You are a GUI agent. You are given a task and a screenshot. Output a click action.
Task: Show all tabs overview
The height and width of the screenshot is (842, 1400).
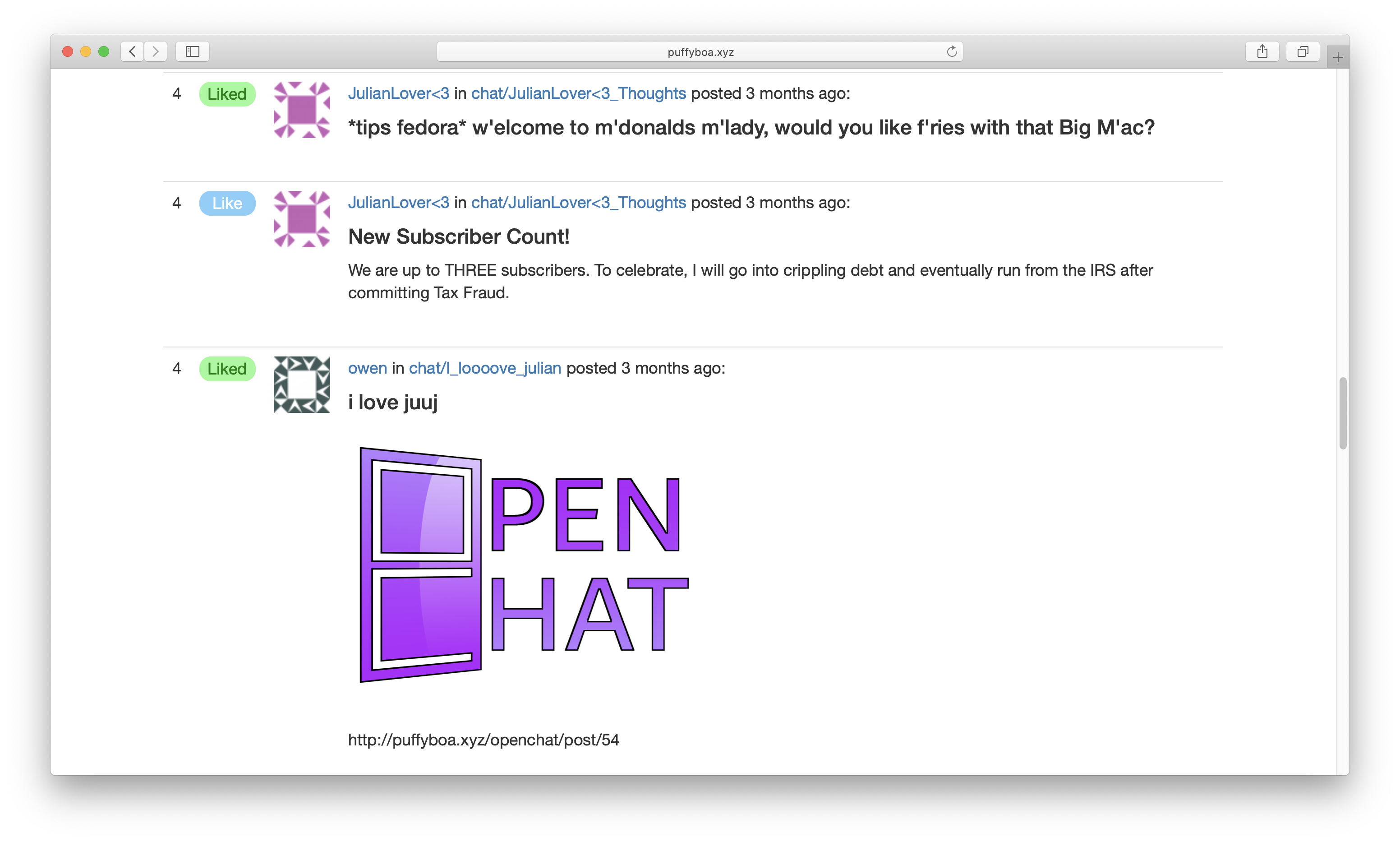pos(1303,51)
